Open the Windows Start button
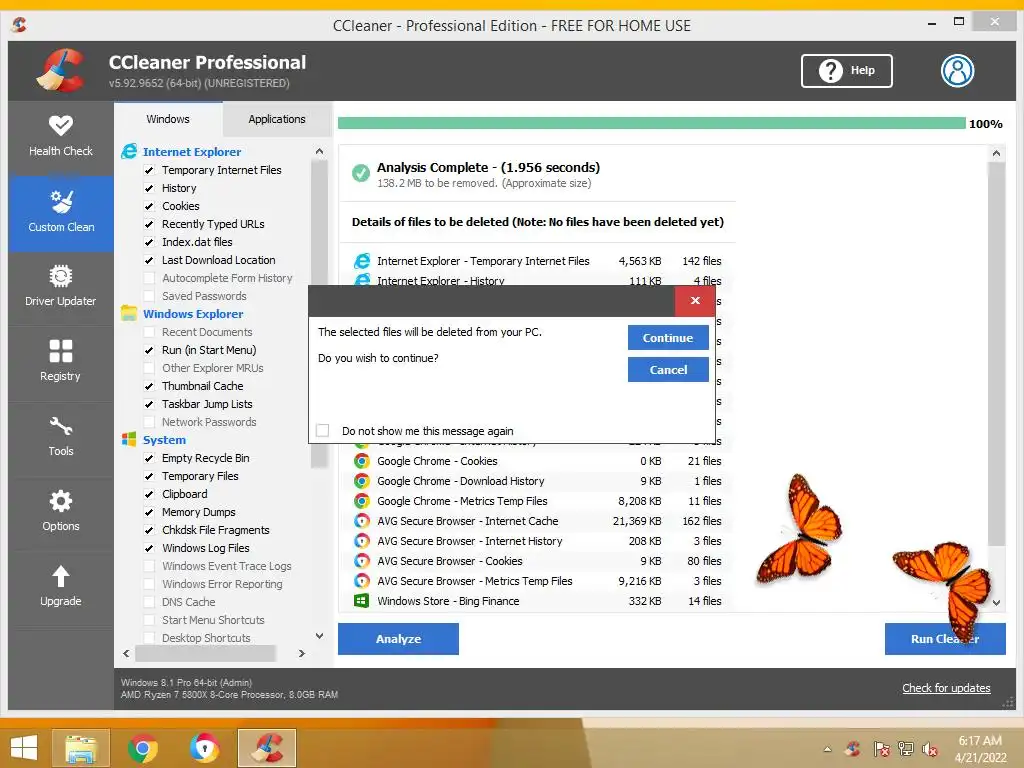1024x768 pixels. pos(24,748)
